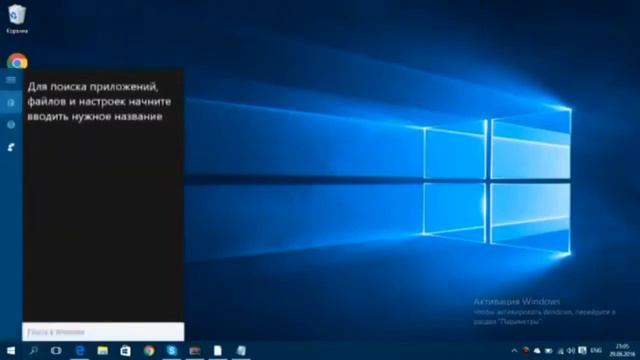Open network connections tray icon

(560, 351)
